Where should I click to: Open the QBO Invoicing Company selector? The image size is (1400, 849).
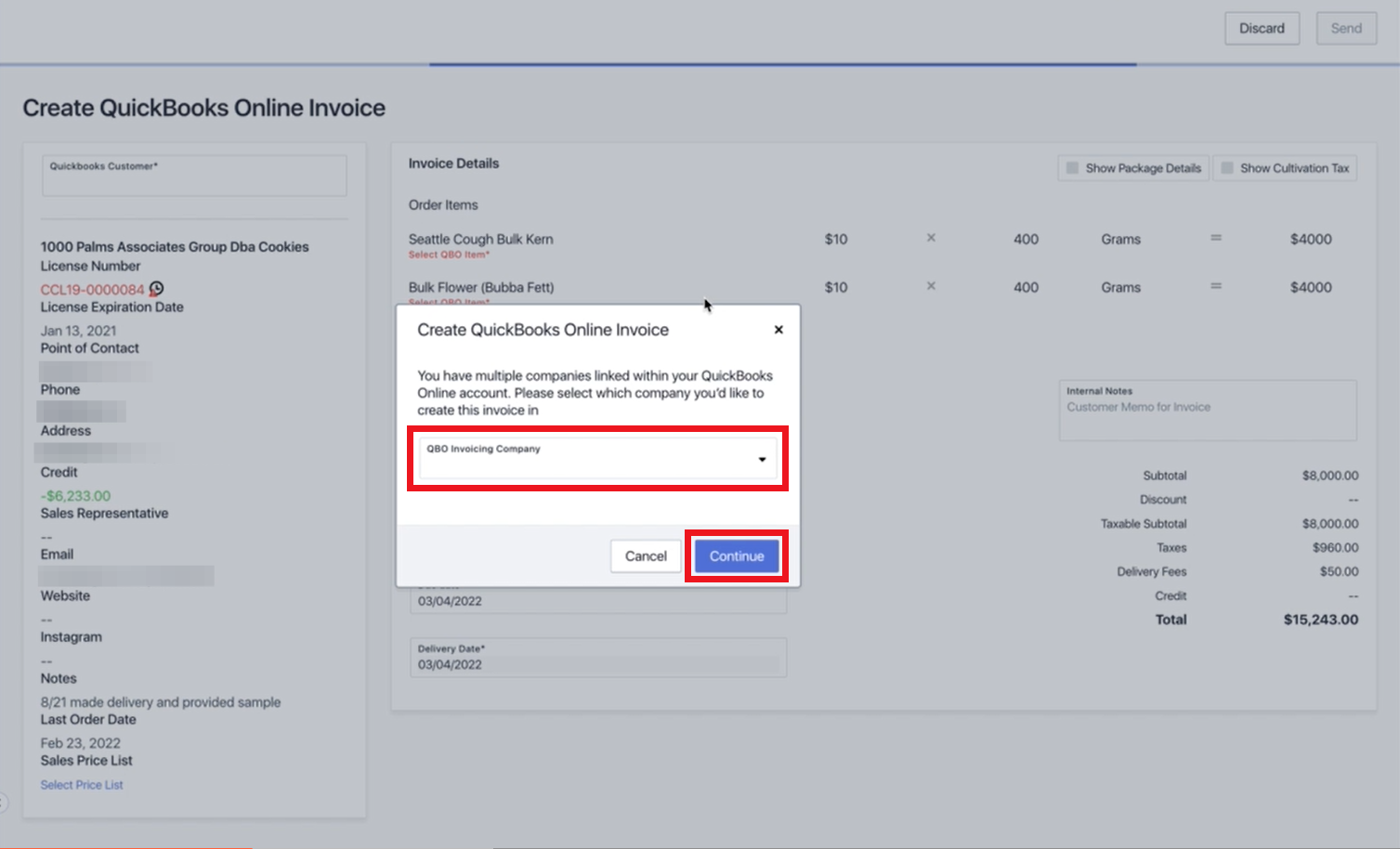tap(597, 458)
